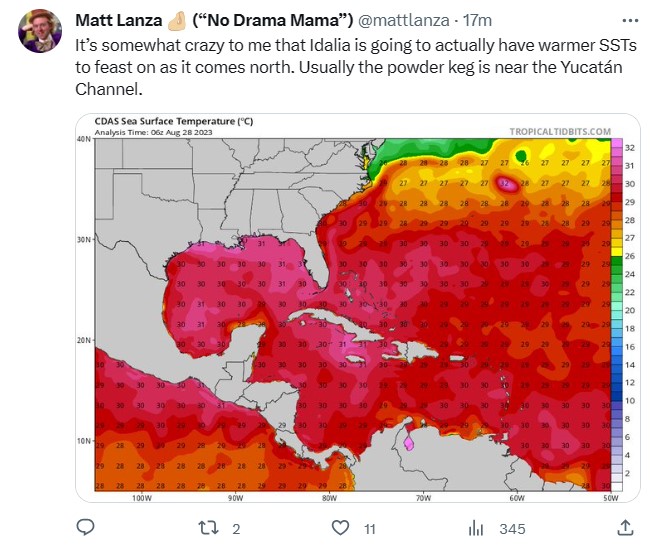Viewport: 657px width, 548px height.
Task: Like the tweet with the heart icon
Action: click(340, 527)
